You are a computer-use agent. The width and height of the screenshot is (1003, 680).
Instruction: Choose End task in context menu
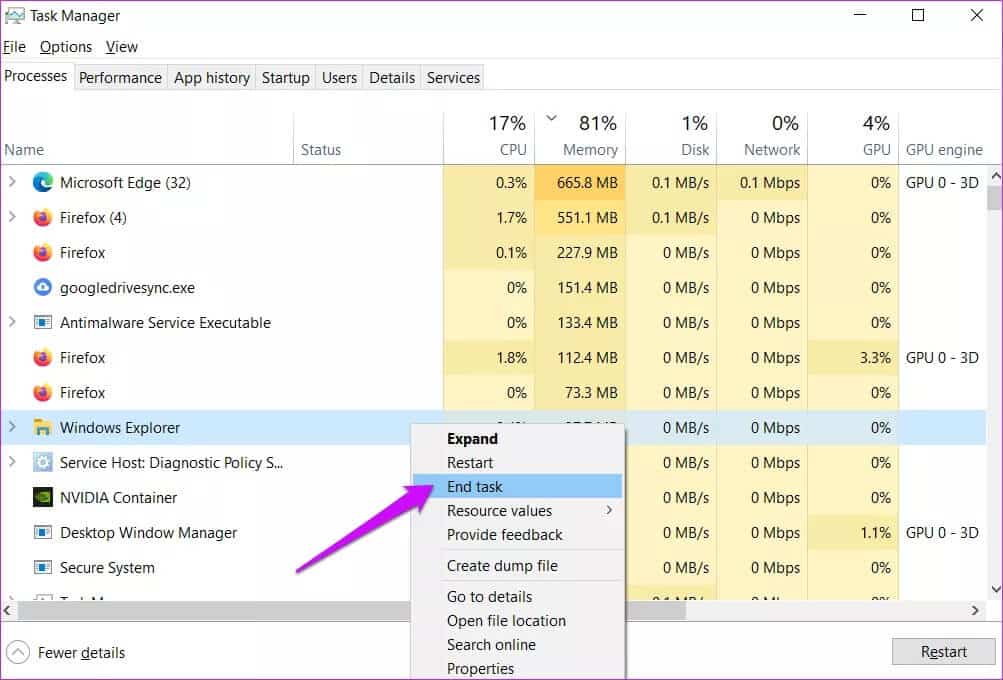(517, 486)
